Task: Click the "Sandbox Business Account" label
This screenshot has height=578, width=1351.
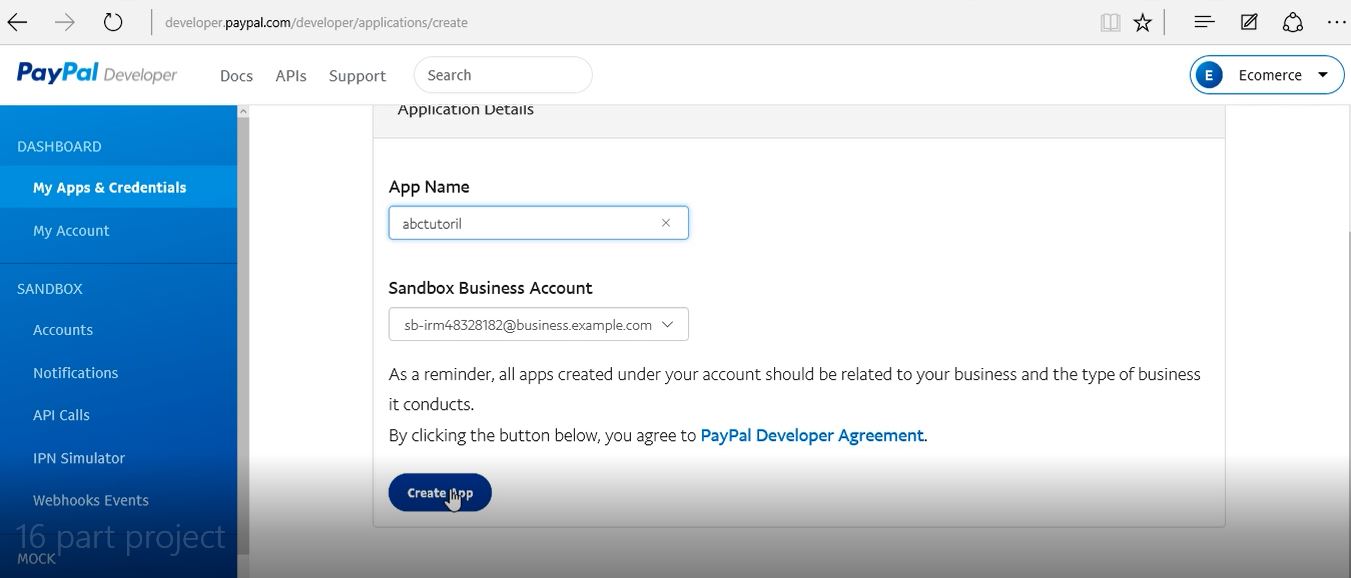Action: coord(490,288)
